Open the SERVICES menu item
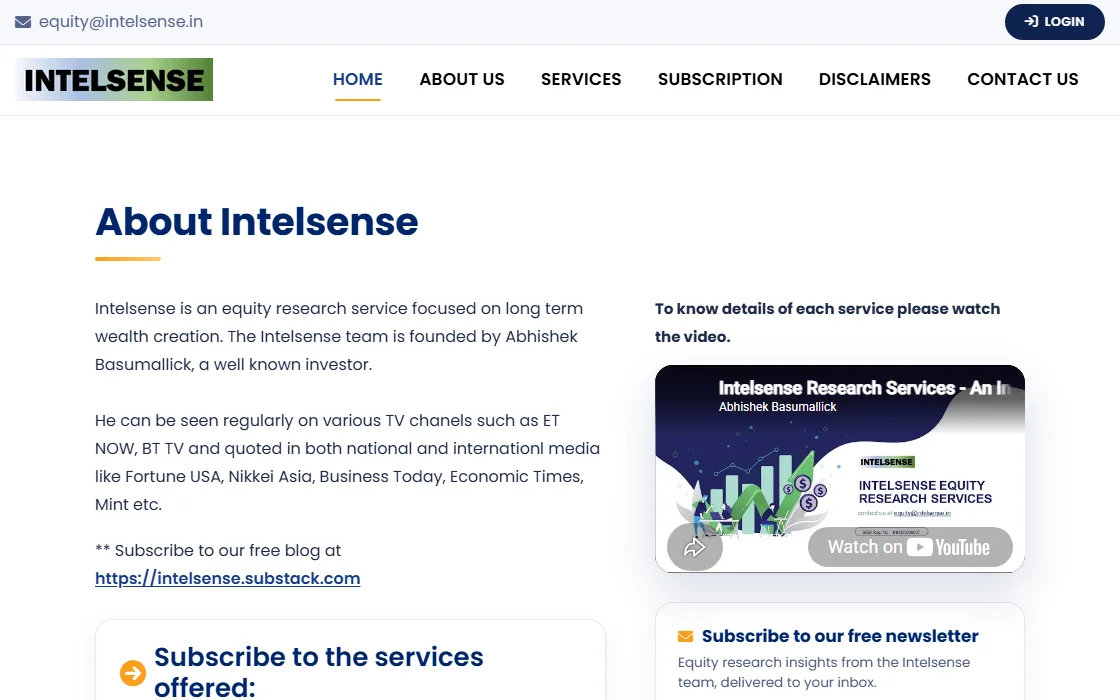The width and height of the screenshot is (1120, 700). [581, 79]
